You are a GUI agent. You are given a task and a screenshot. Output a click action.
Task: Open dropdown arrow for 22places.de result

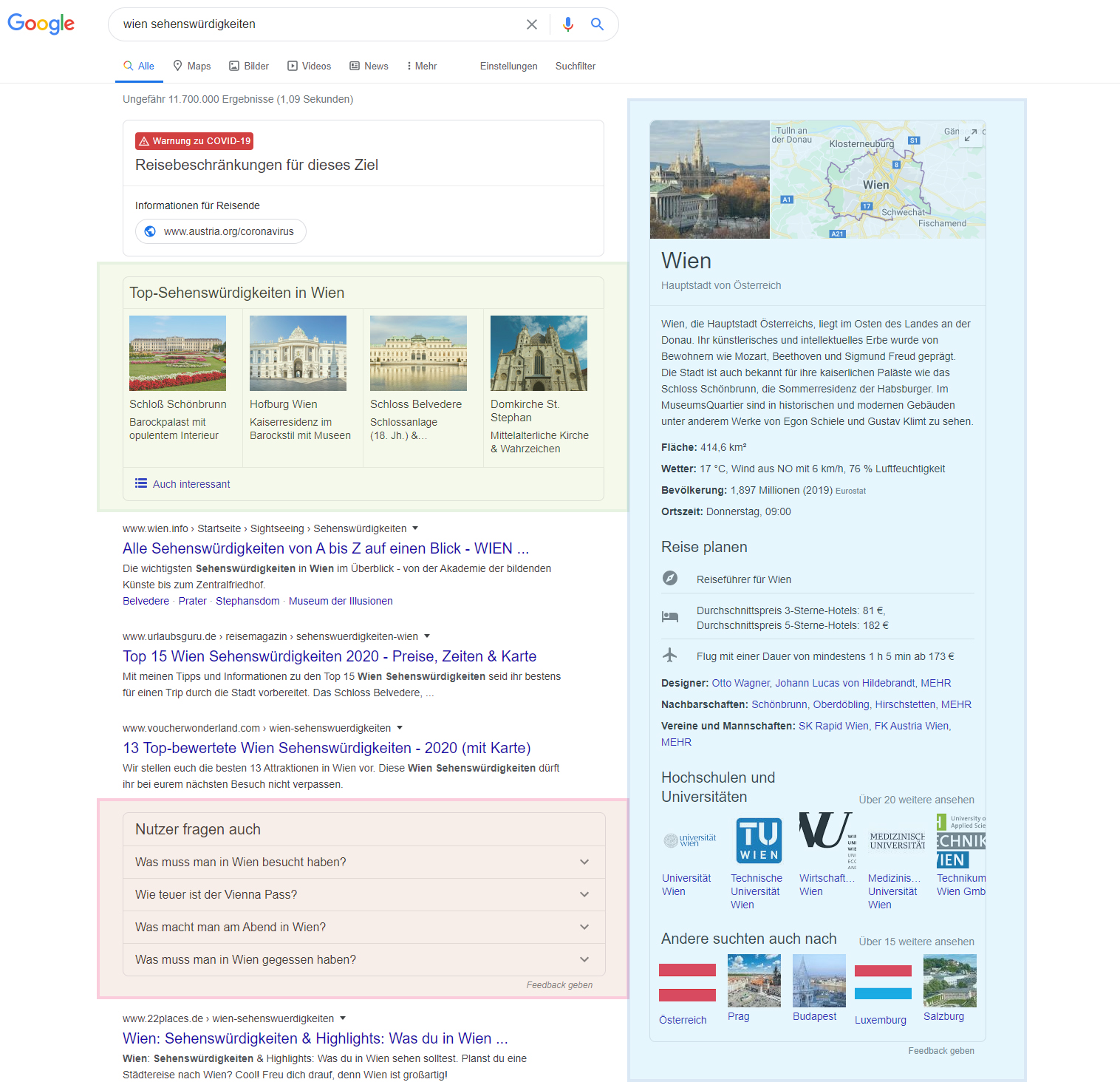click(343, 1018)
